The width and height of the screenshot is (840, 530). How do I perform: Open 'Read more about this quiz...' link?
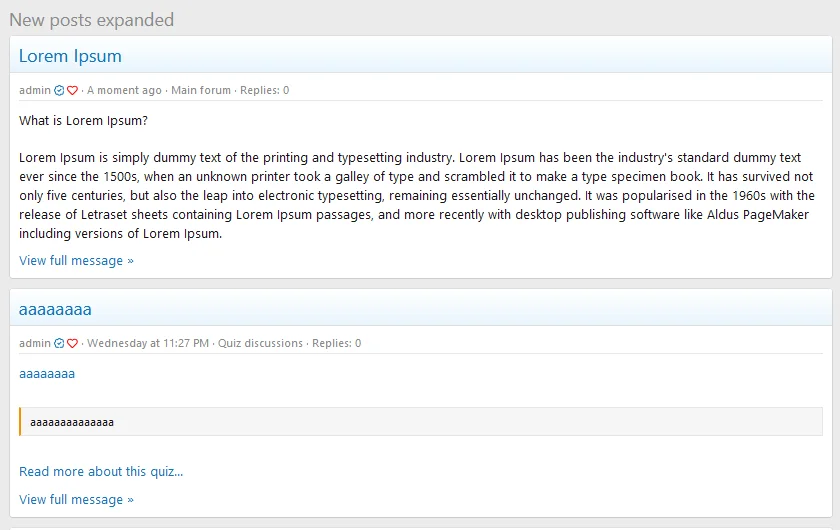(x=101, y=472)
